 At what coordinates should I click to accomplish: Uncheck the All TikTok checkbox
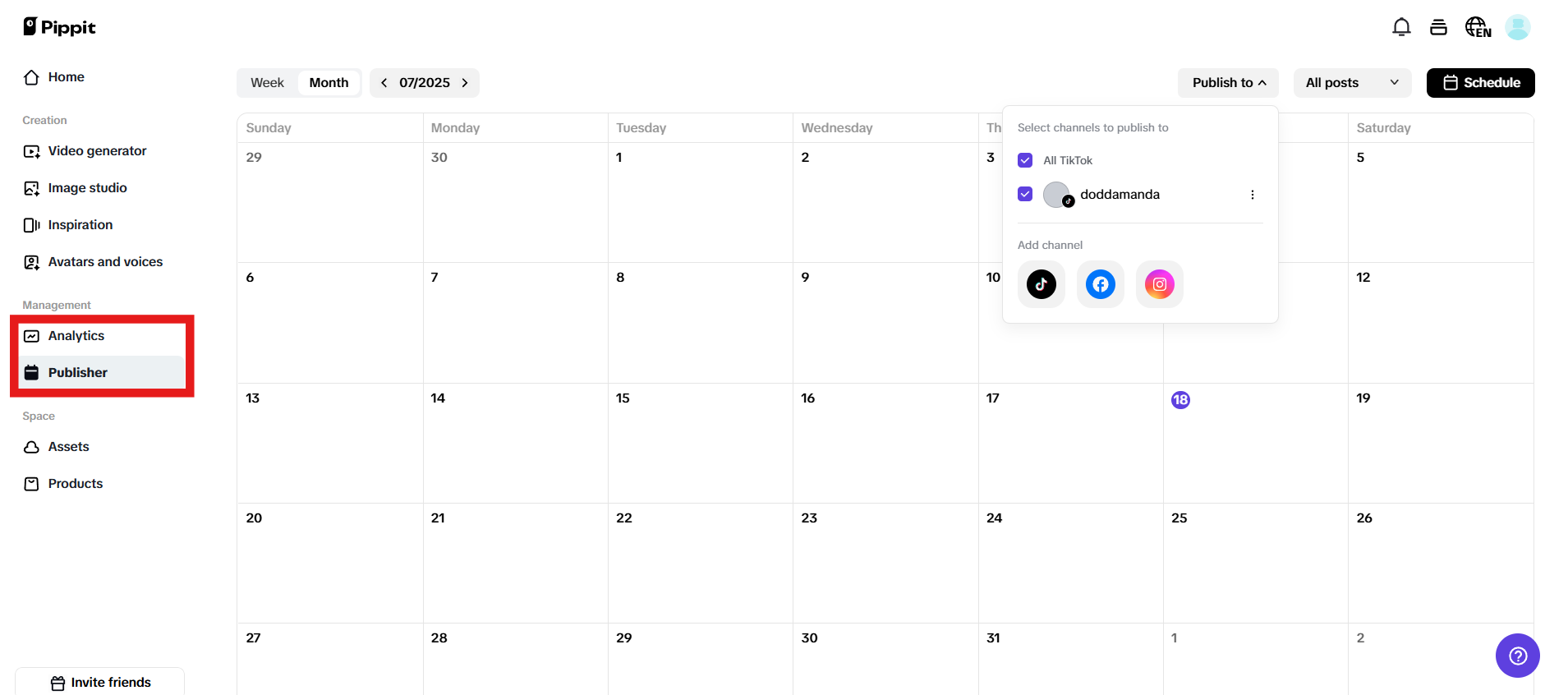click(1025, 160)
